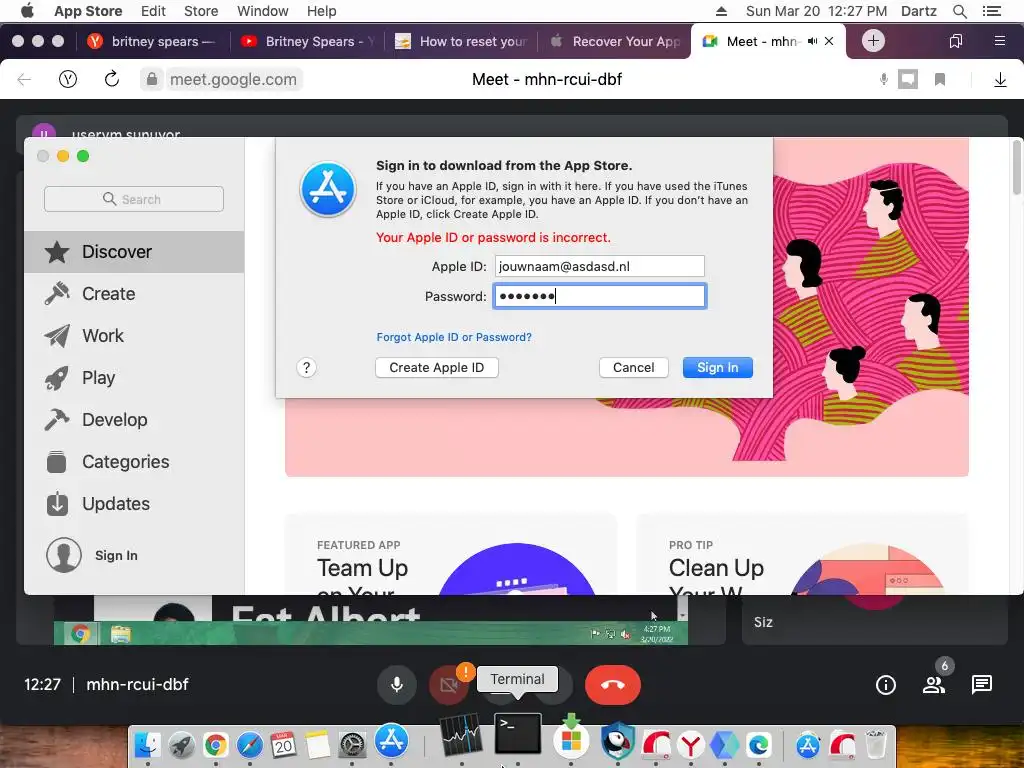Click the Sign In account avatar in sidebar
Image resolution: width=1024 pixels, height=768 pixels.
[64, 555]
